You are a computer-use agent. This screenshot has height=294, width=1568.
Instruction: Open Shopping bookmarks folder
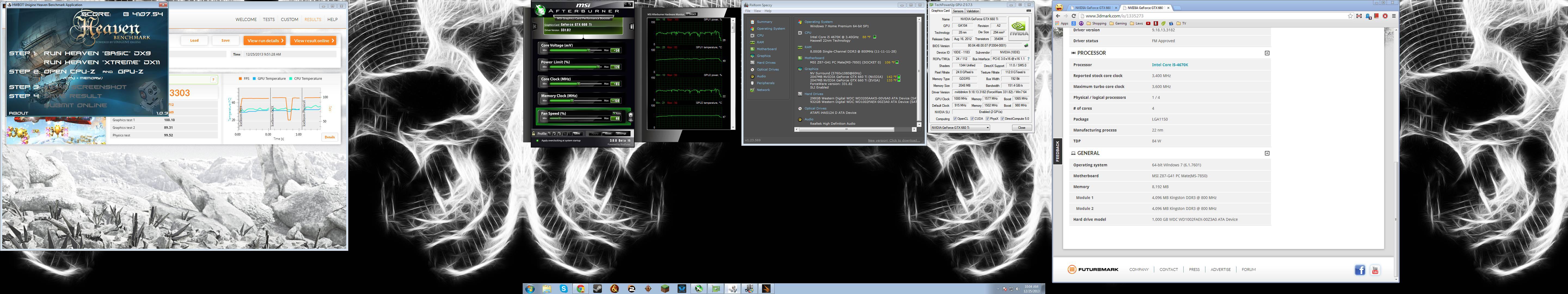tap(1096, 24)
